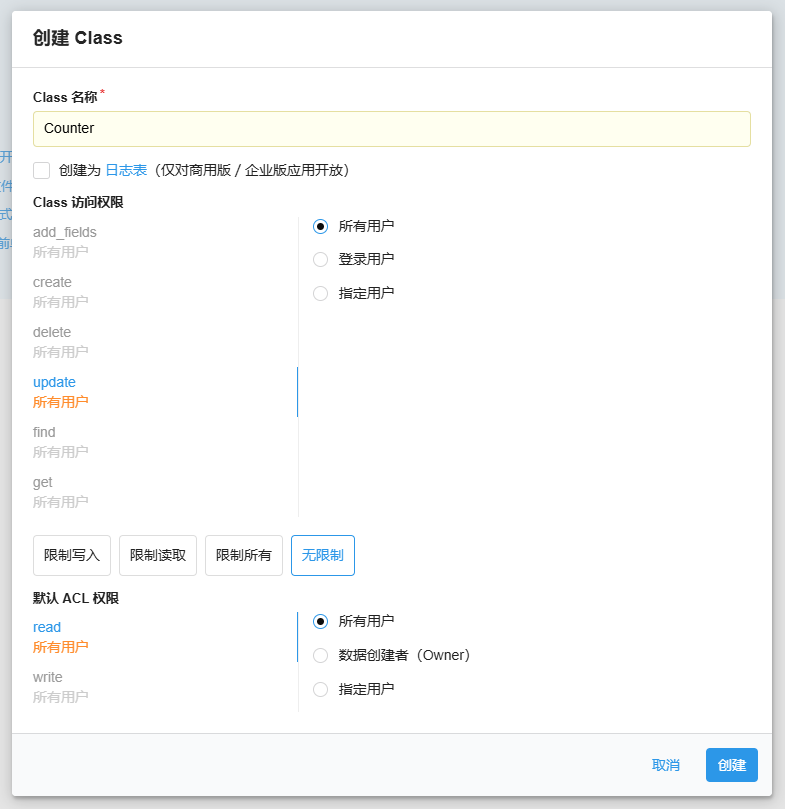Click the 限制写入 button
This screenshot has height=809, width=785.
tap(72, 555)
